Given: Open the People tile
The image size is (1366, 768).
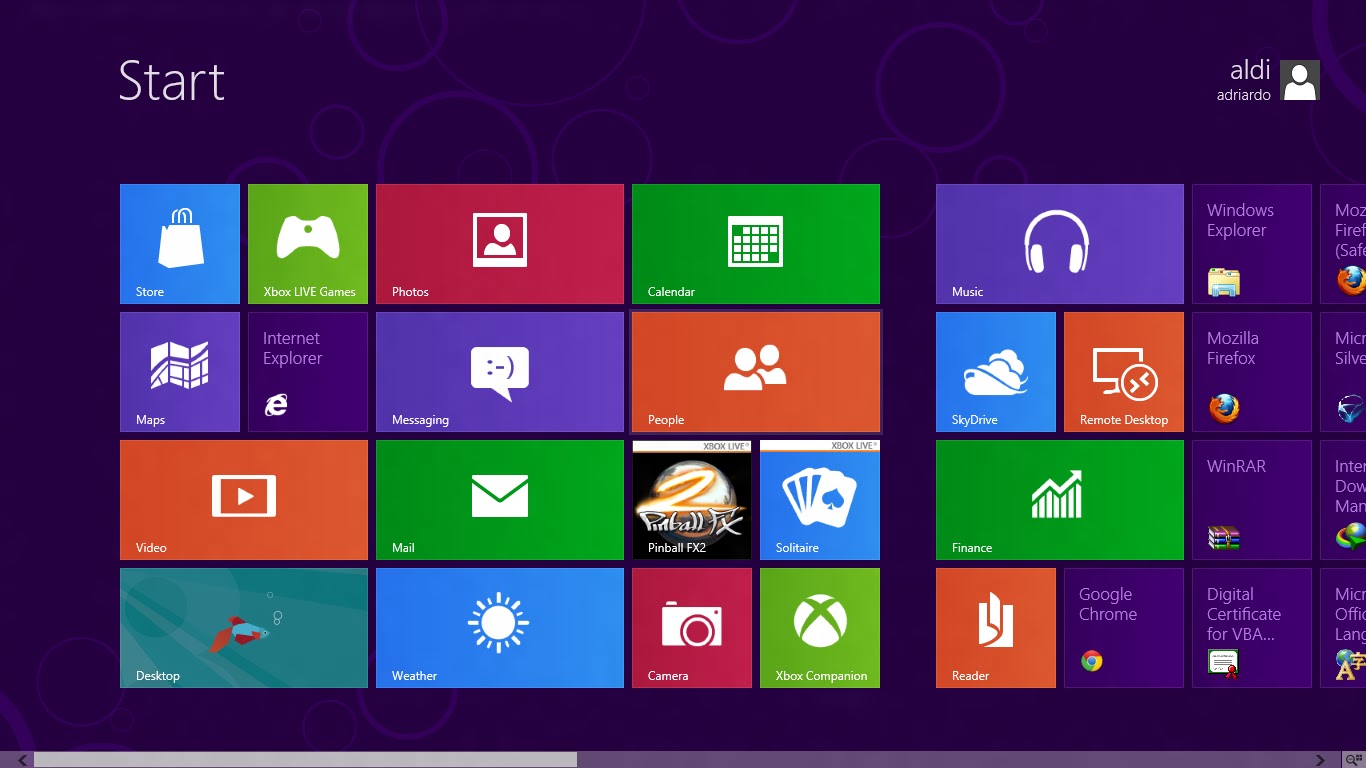Looking at the screenshot, I should coord(755,371).
